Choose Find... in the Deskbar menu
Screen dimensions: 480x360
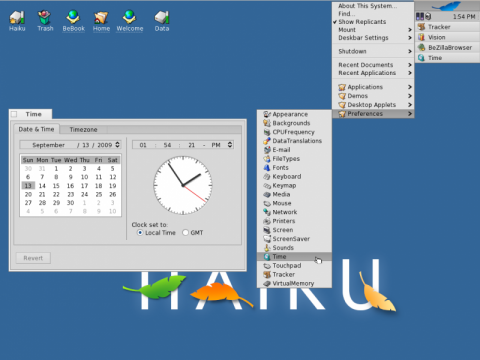[x=373, y=14]
